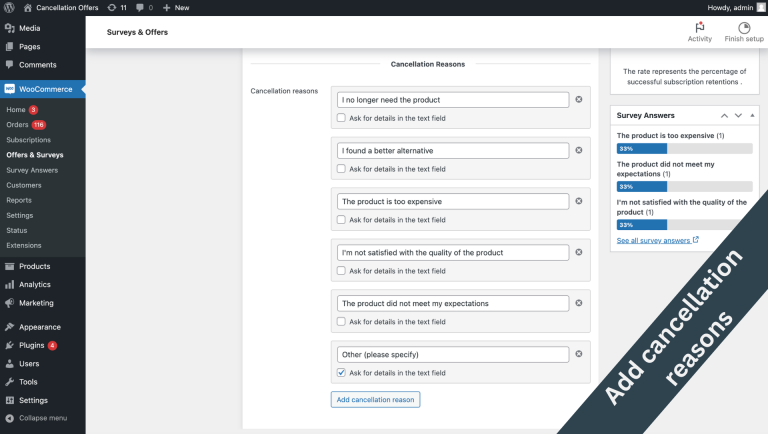The width and height of the screenshot is (768, 434).
Task: Remove the 'did not meet my expectations' reason
Action: pos(578,303)
